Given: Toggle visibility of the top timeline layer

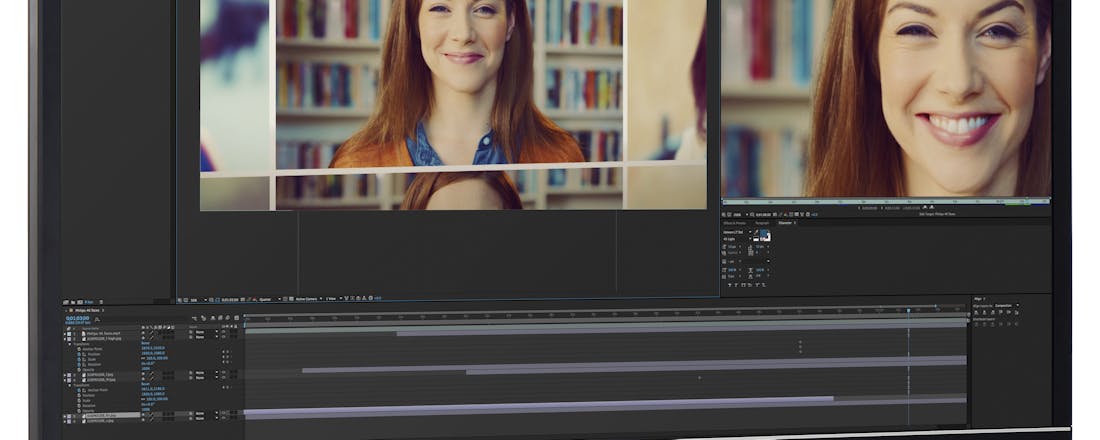Looking at the screenshot, I should (x=67, y=332).
